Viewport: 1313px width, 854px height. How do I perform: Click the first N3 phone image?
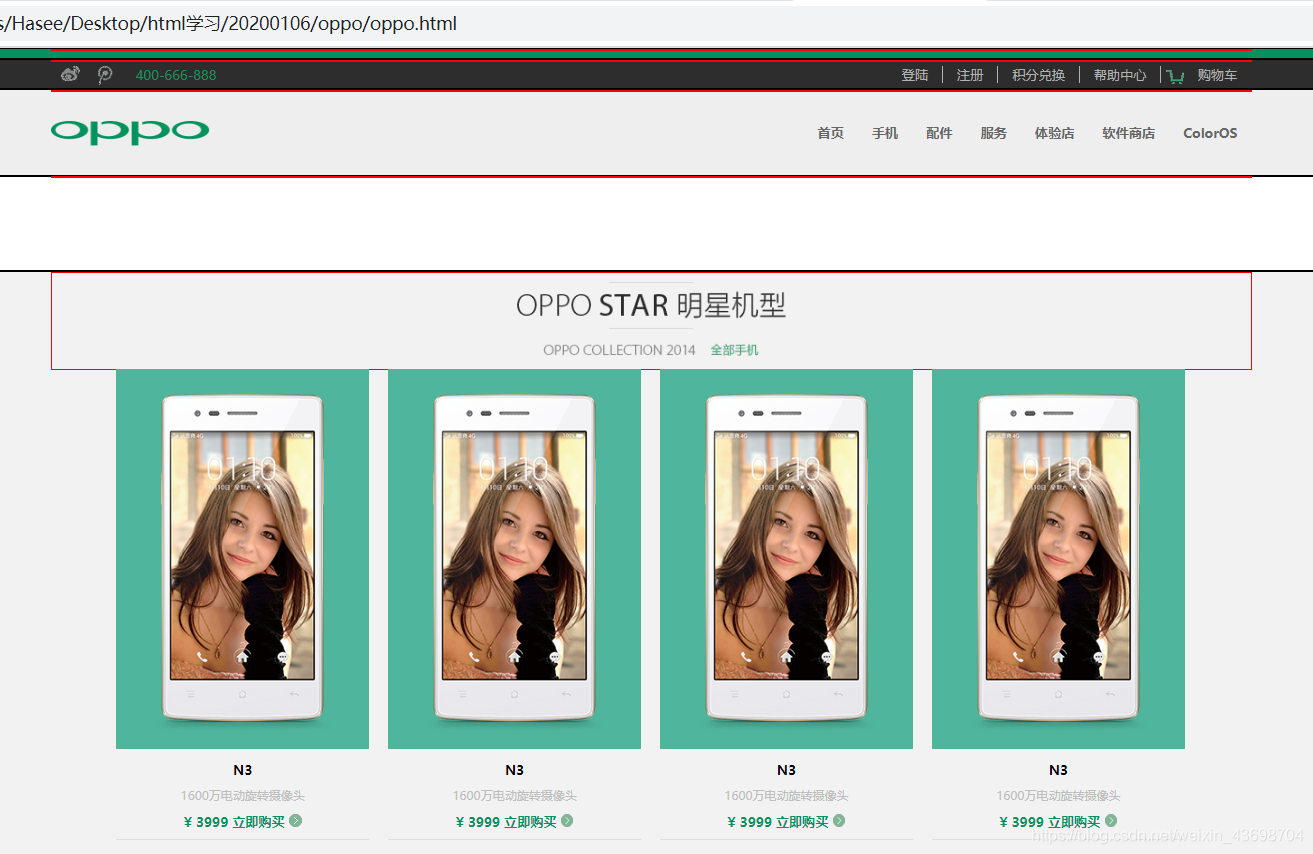pyautogui.click(x=242, y=559)
